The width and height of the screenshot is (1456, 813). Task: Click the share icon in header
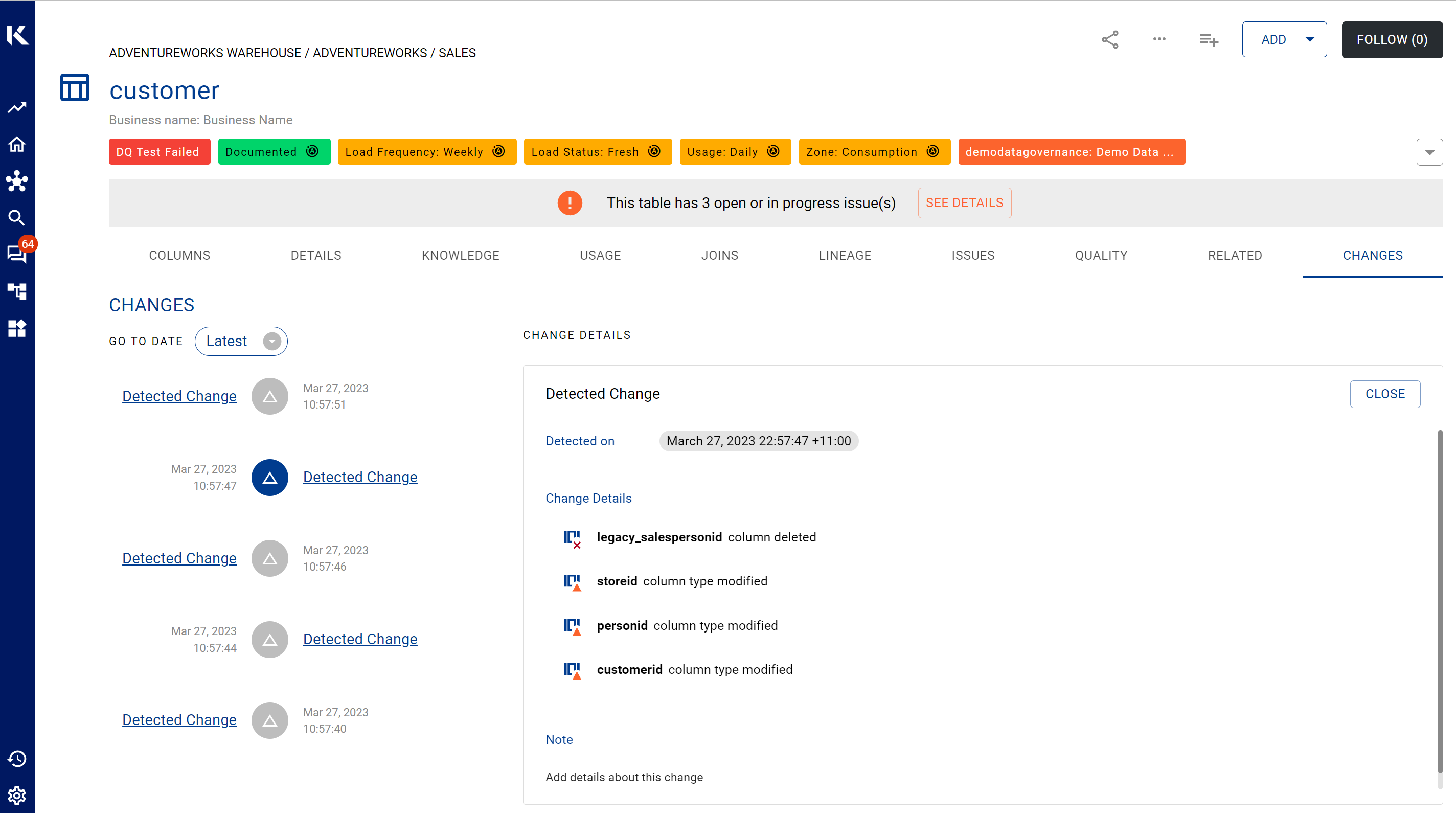(x=1110, y=39)
